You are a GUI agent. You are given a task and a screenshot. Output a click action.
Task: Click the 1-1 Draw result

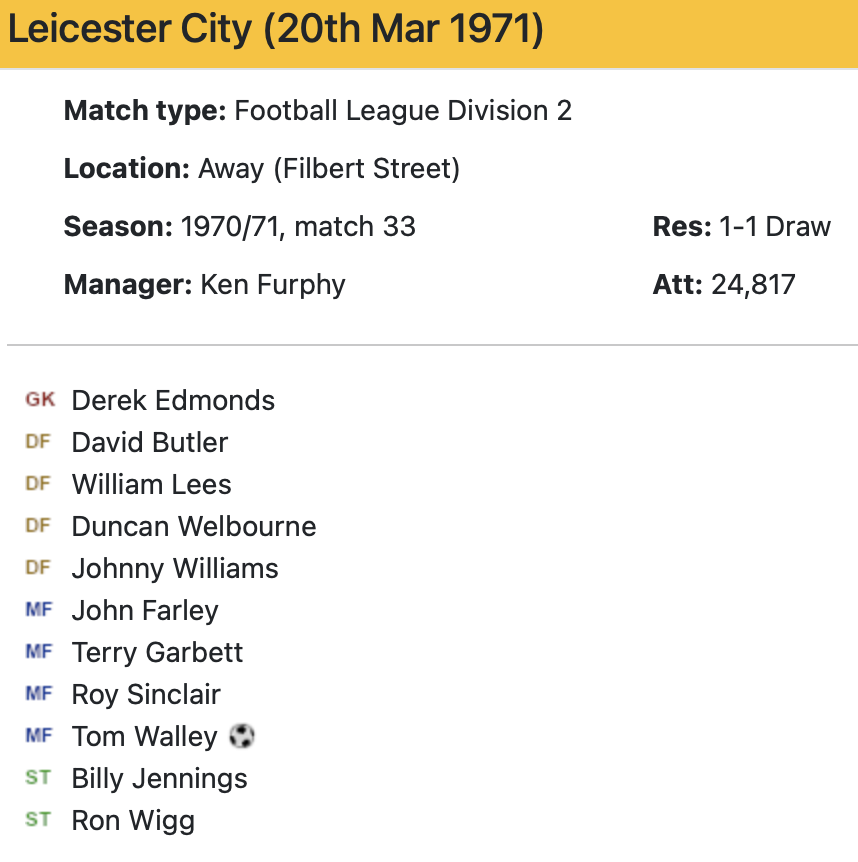coord(774,227)
